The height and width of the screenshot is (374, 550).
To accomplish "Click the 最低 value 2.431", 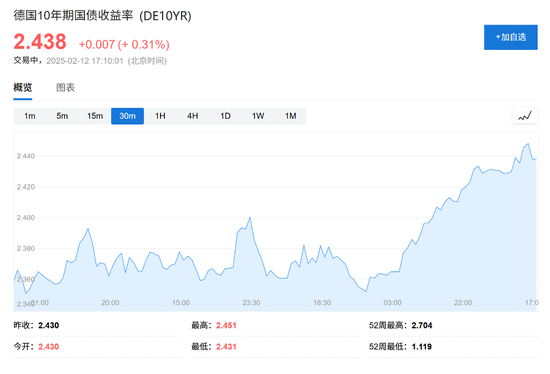I will [x=226, y=347].
